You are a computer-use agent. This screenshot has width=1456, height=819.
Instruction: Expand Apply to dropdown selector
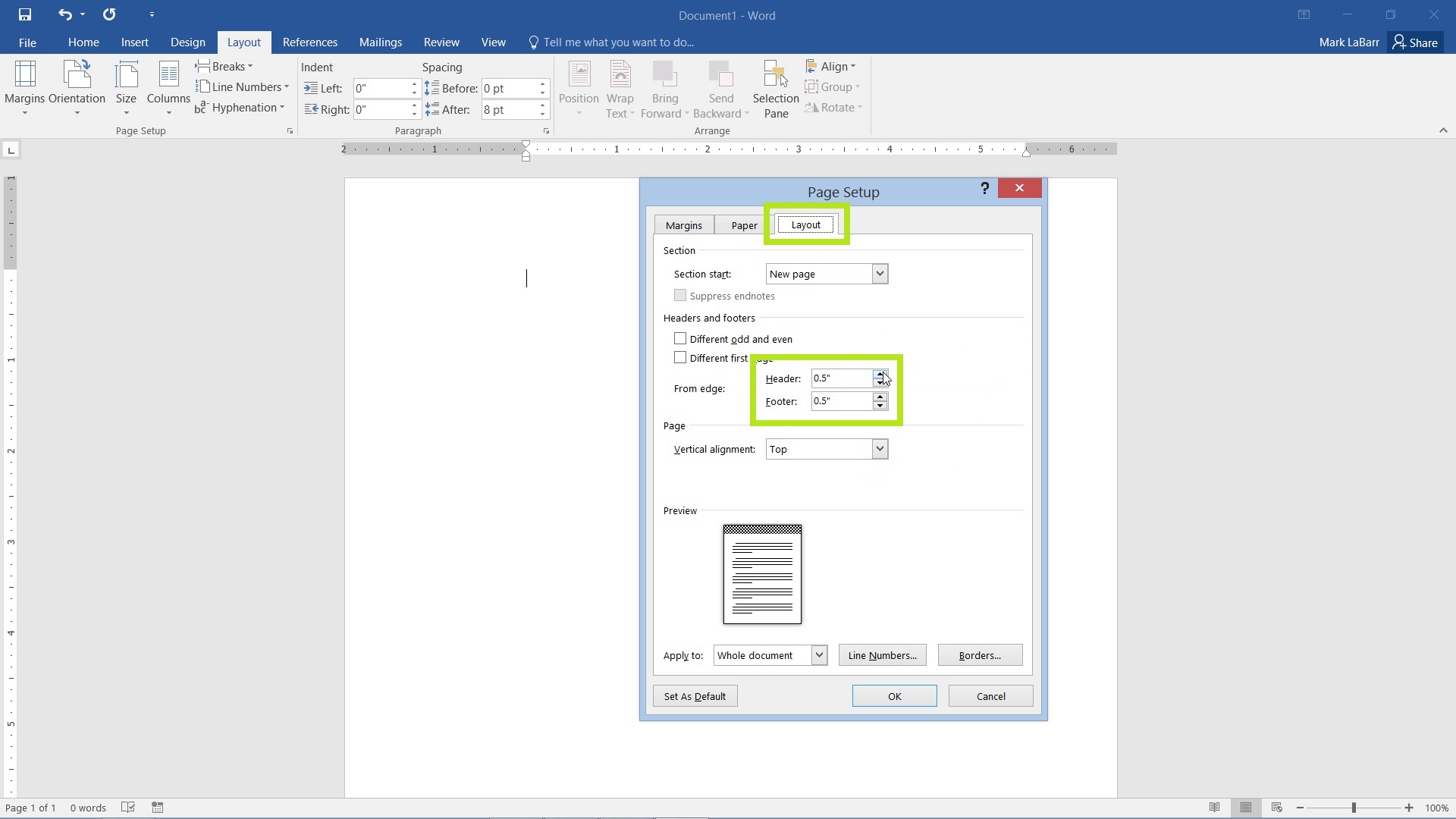pos(819,655)
